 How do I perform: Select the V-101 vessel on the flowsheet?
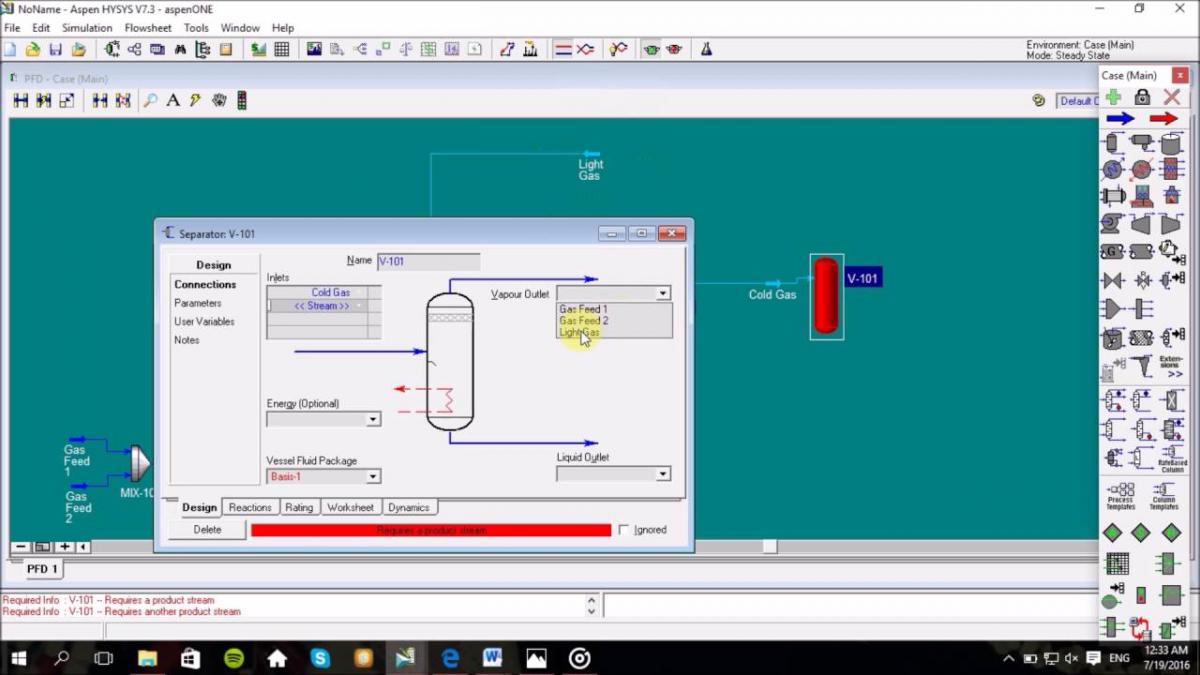pos(826,295)
